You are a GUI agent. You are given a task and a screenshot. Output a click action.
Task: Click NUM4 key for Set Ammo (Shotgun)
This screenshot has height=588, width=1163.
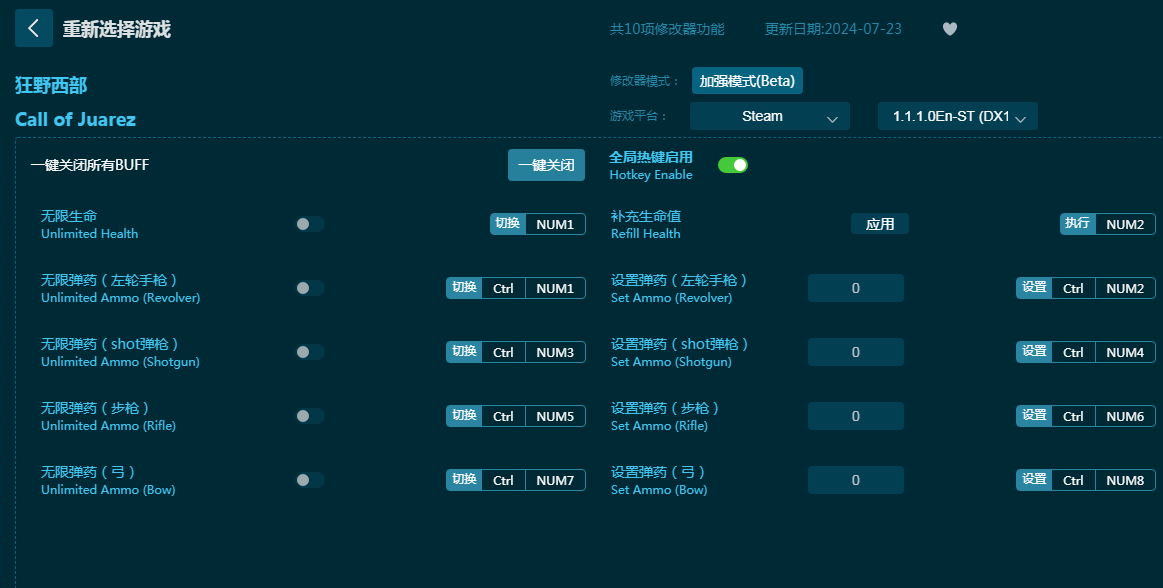(x=1125, y=352)
